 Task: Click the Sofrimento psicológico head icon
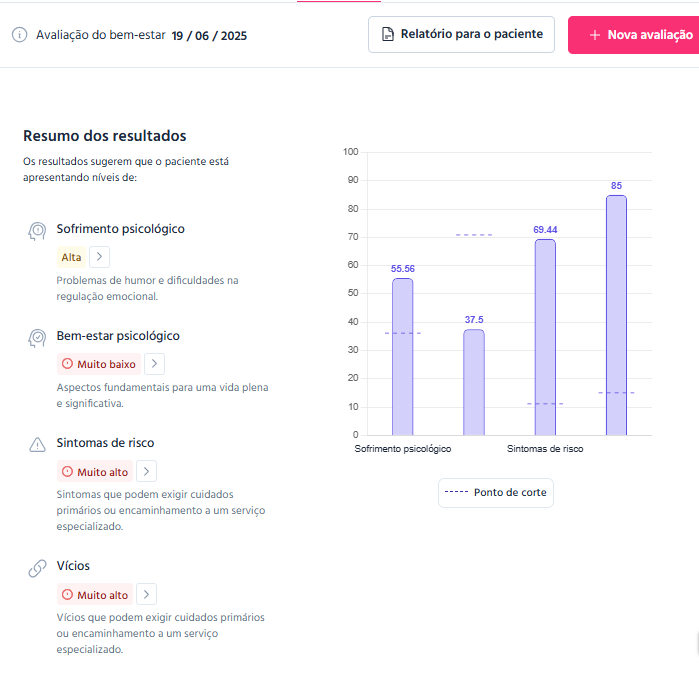tap(37, 231)
